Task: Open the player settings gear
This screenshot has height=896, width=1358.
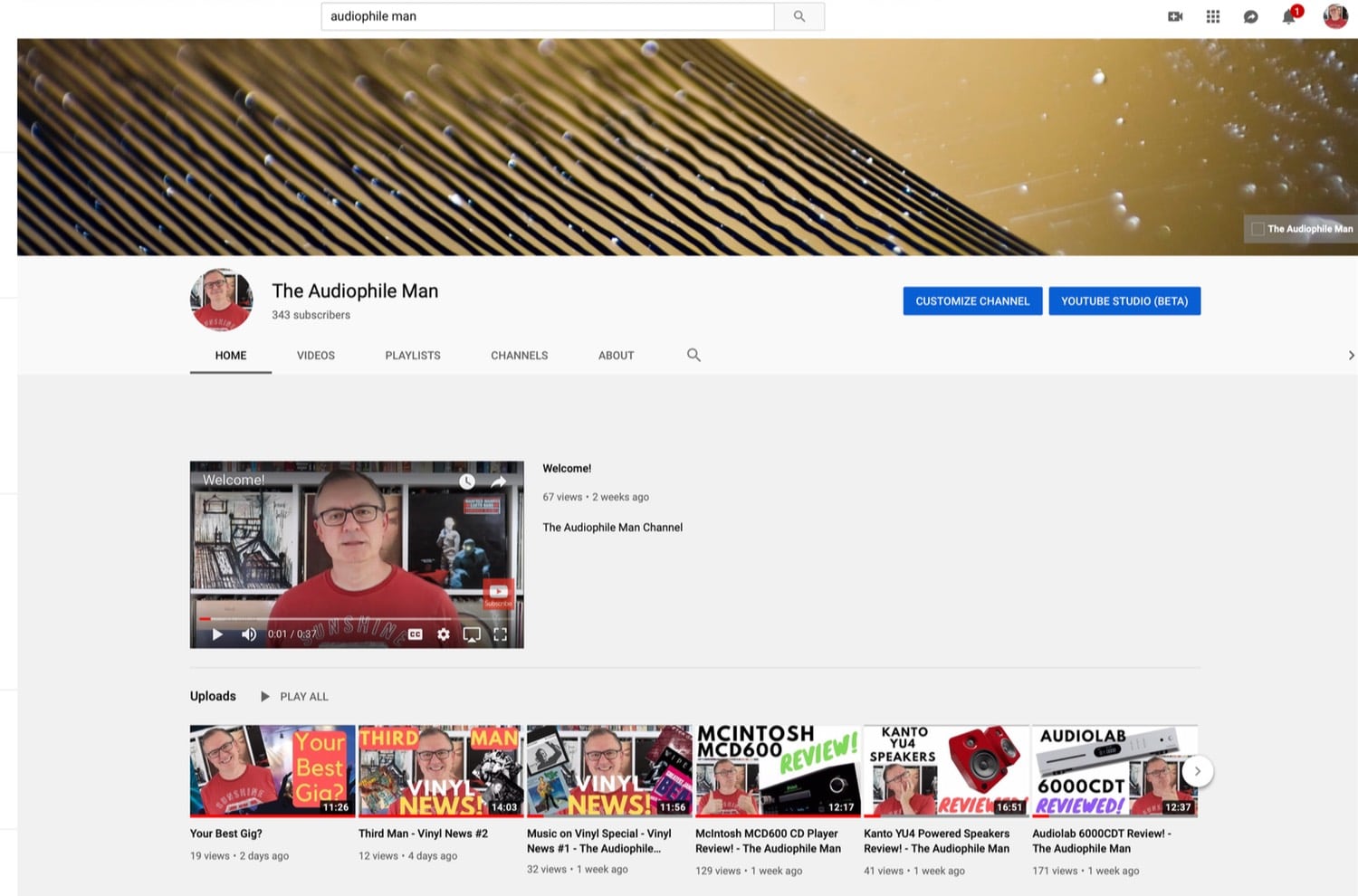Action: [x=444, y=634]
